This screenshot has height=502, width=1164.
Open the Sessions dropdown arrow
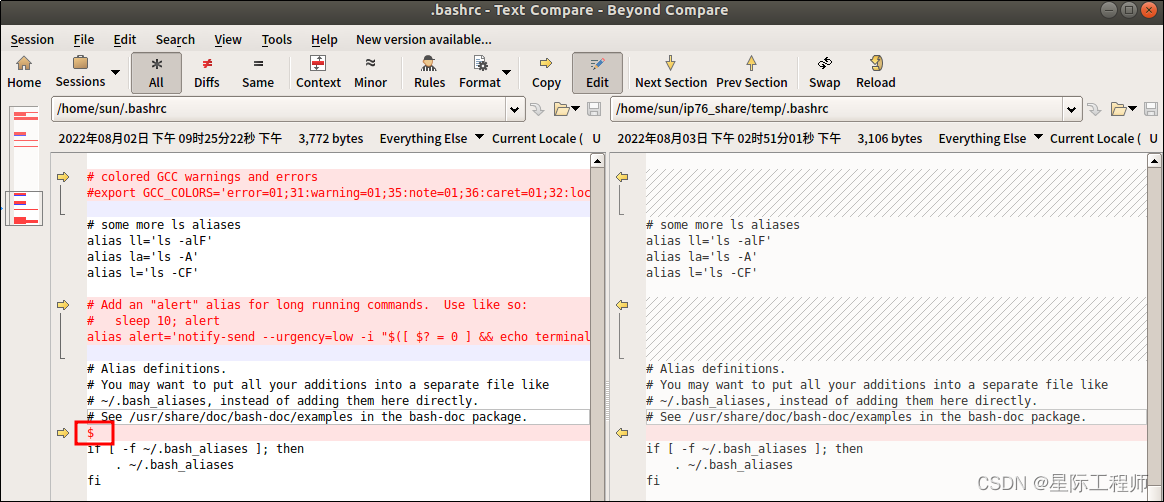coord(115,73)
